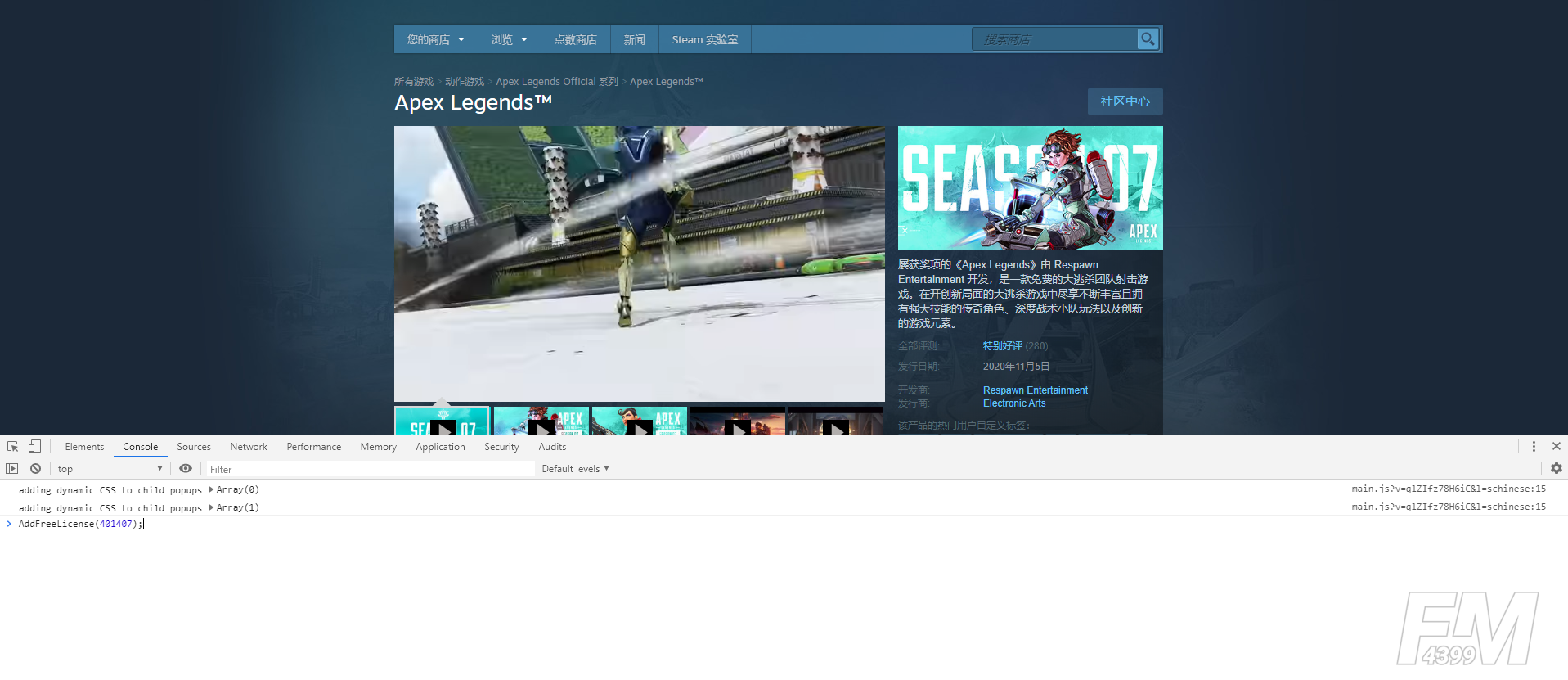The image size is (1568, 680).
Task: Click the 特别好评 review summary link
Action: tap(1003, 346)
